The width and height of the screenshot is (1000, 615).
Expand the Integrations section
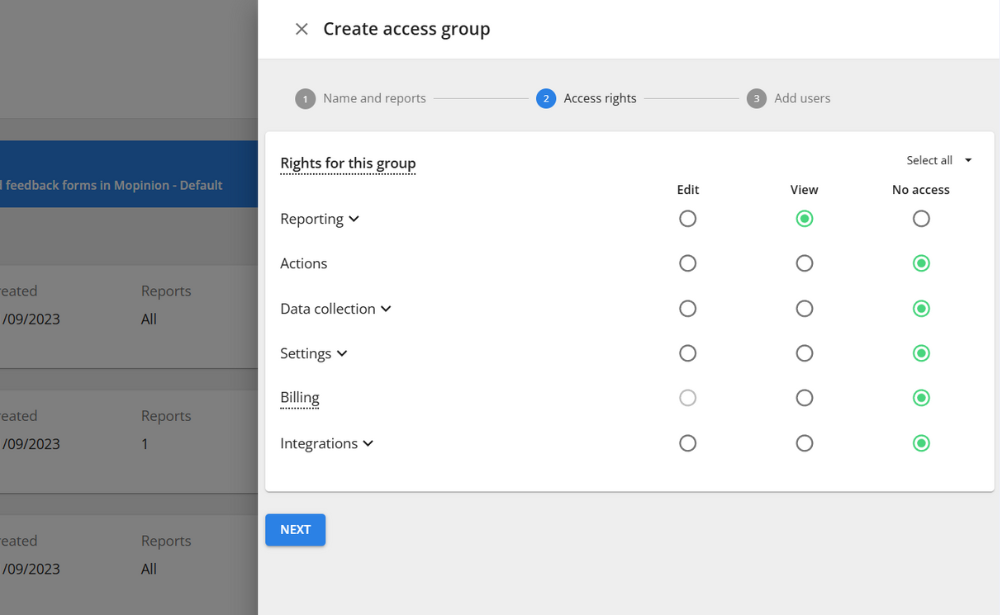367,443
